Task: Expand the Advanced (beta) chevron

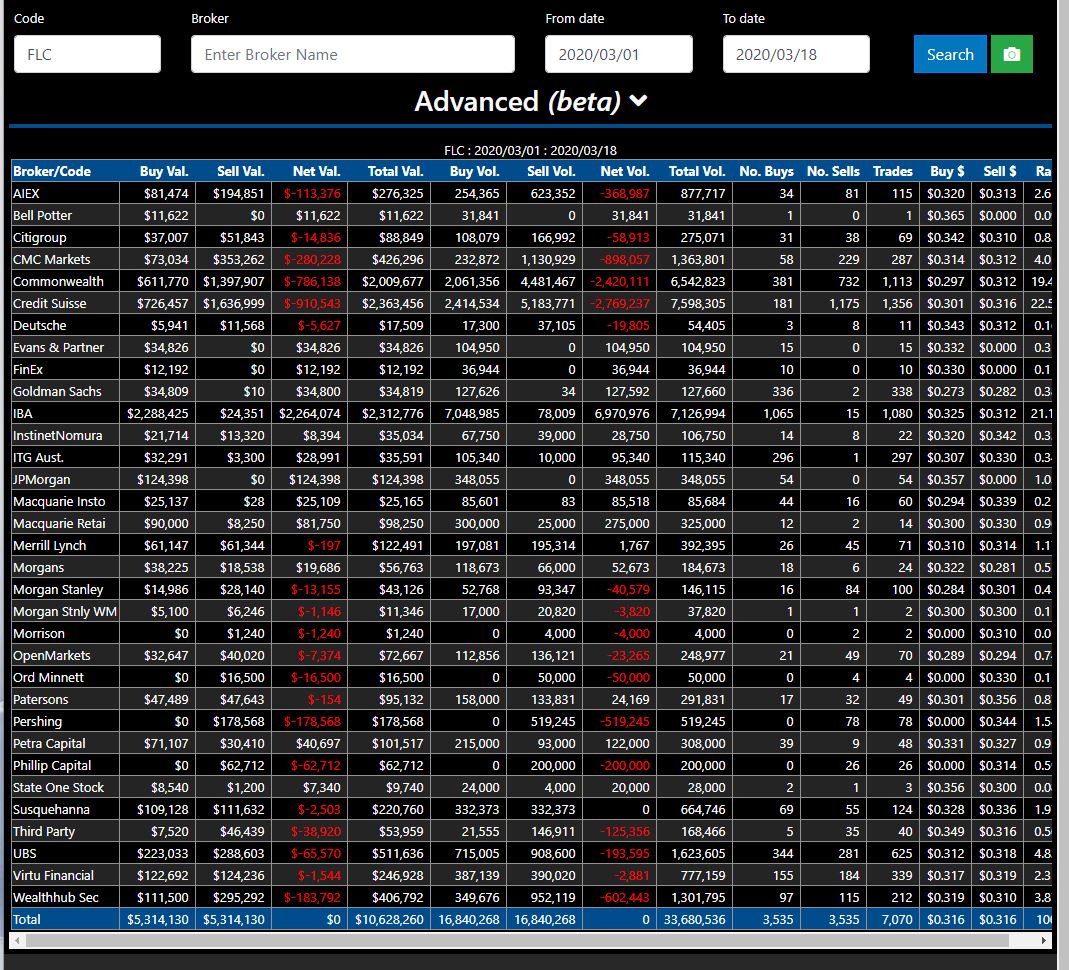Action: click(x=638, y=102)
